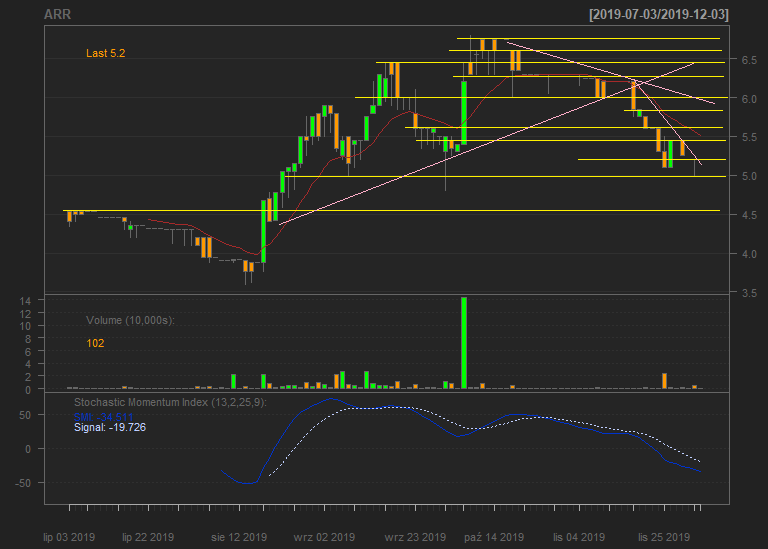768x549 pixels.
Task: Click the 6.0 price axis label
Action: (749, 98)
